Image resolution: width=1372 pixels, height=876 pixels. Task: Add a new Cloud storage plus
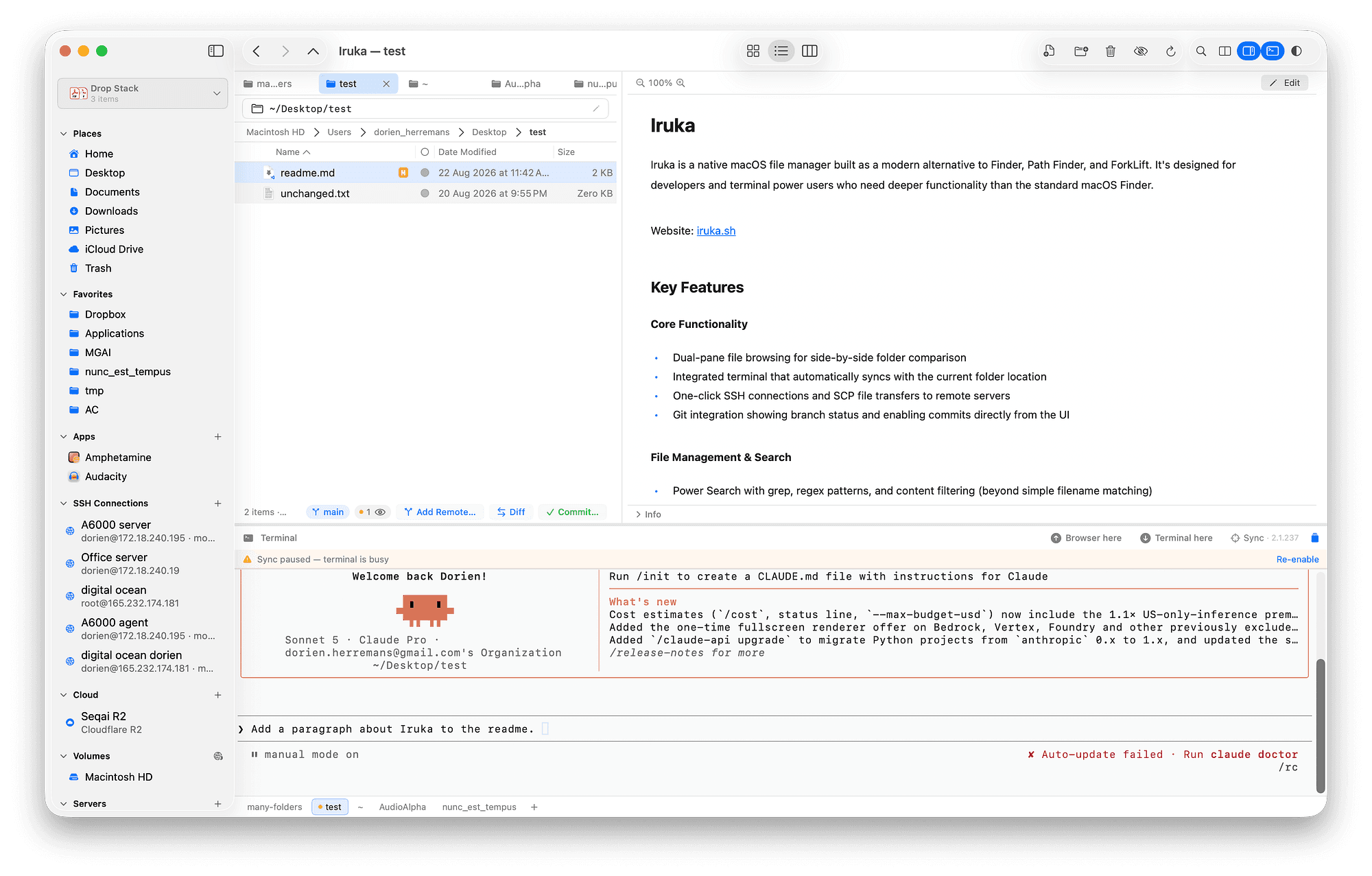[218, 695]
